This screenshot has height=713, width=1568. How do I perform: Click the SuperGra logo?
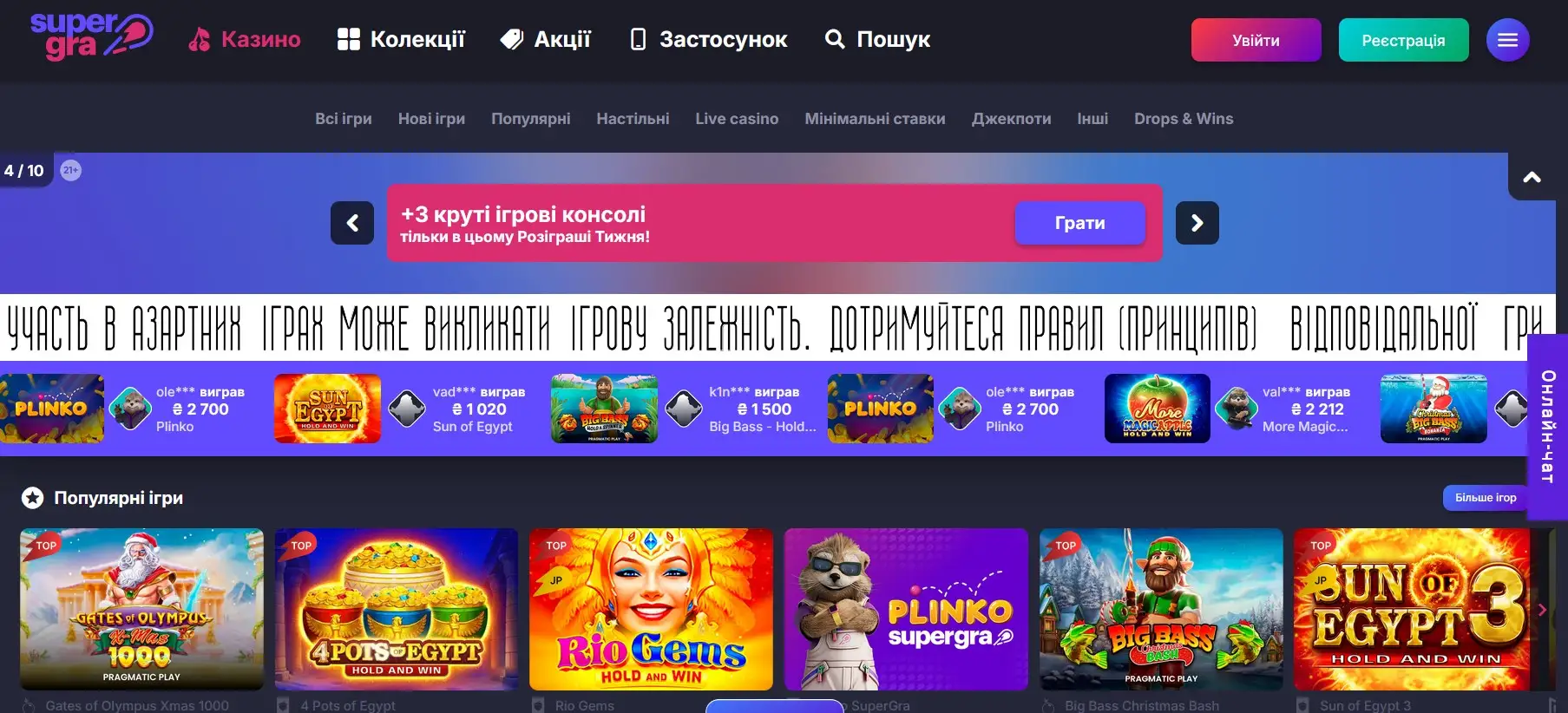[x=92, y=36]
